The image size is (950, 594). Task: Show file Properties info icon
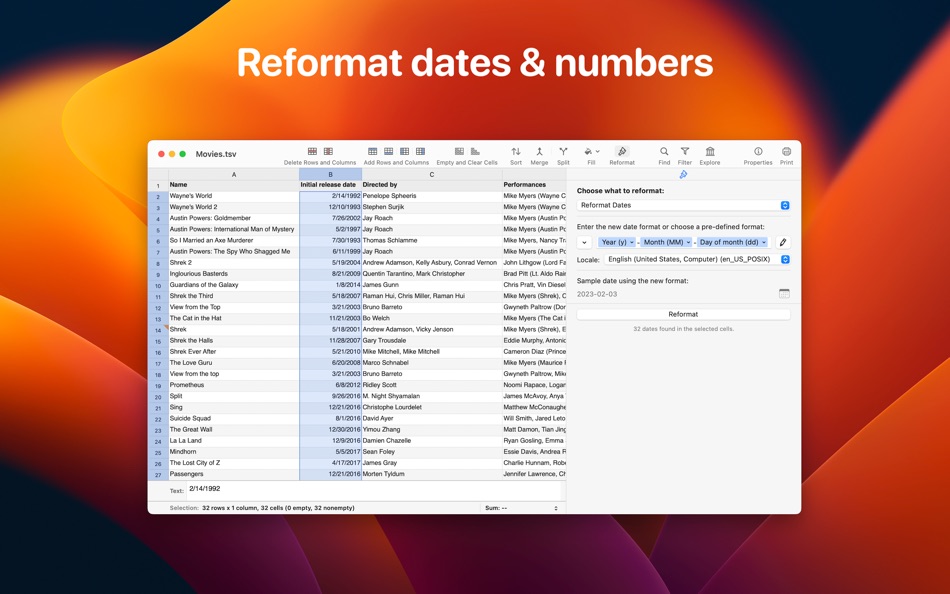pos(758,152)
